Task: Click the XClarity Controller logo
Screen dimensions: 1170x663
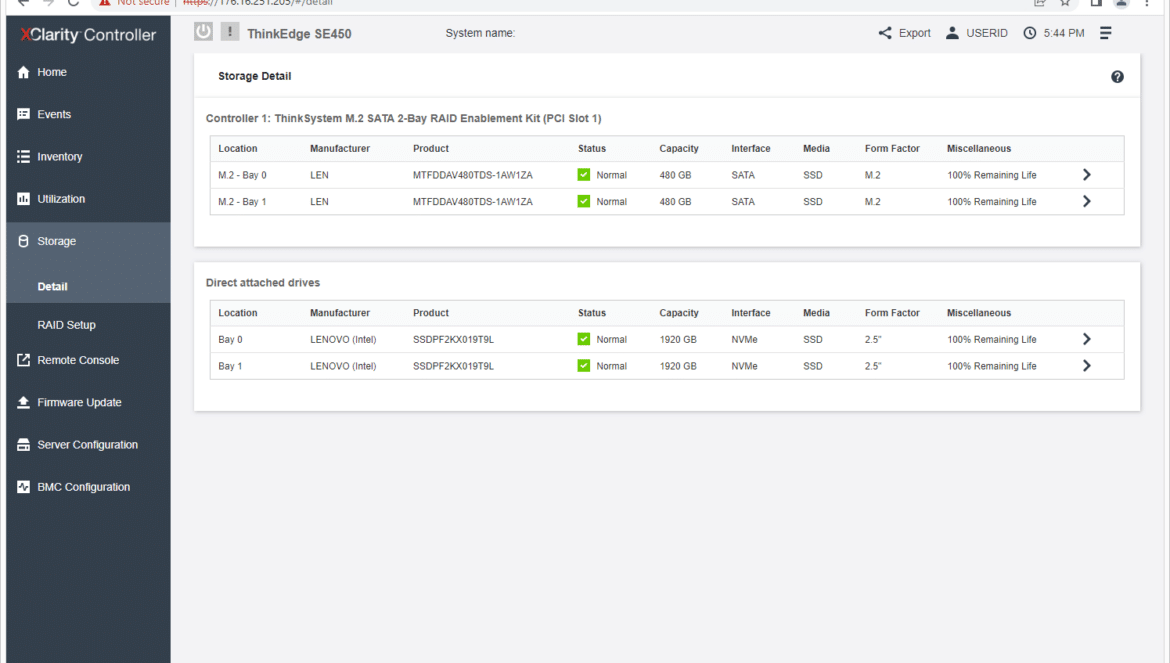Action: pos(88,34)
